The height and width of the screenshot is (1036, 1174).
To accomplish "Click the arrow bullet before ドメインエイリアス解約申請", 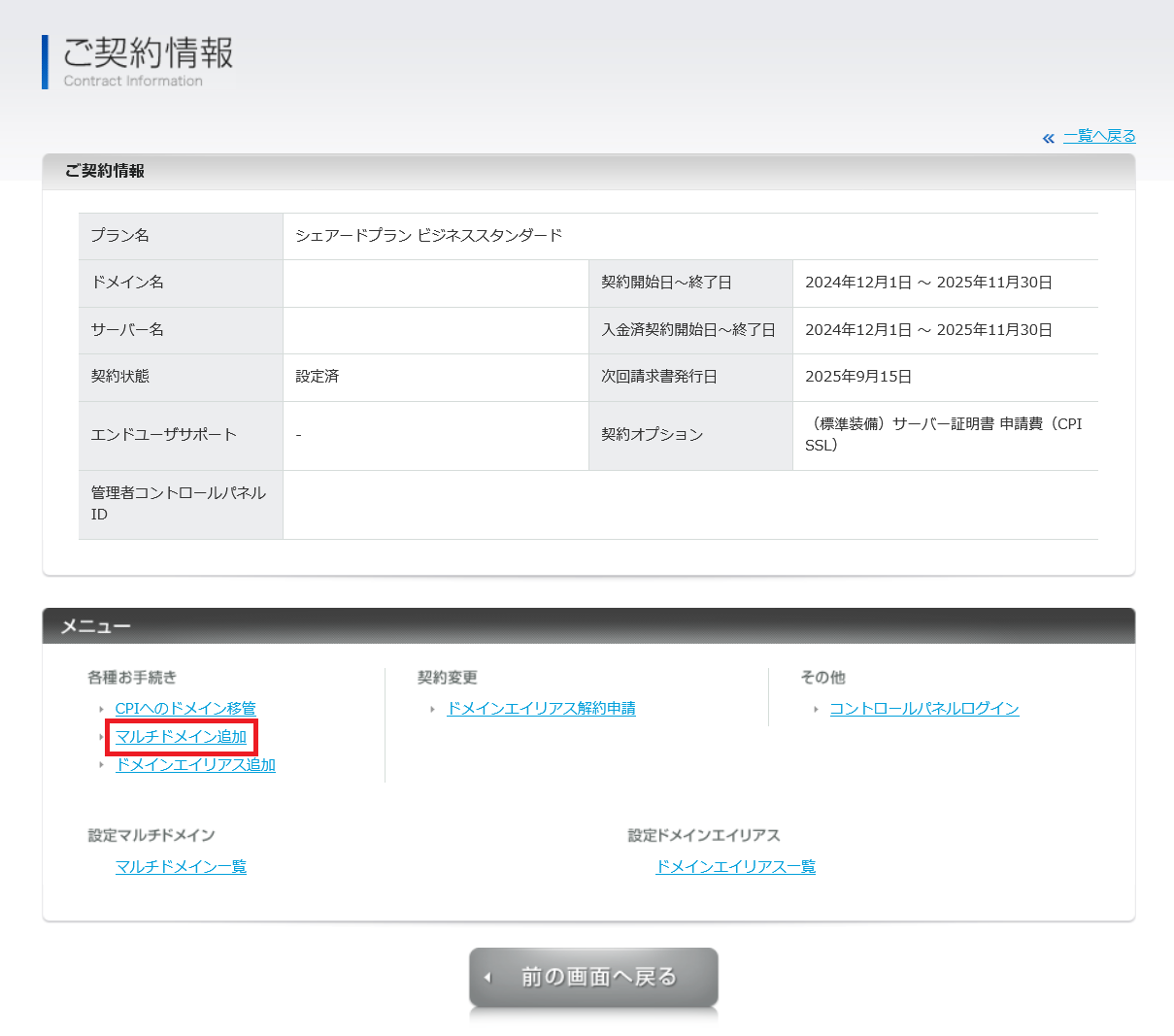I will point(432,710).
